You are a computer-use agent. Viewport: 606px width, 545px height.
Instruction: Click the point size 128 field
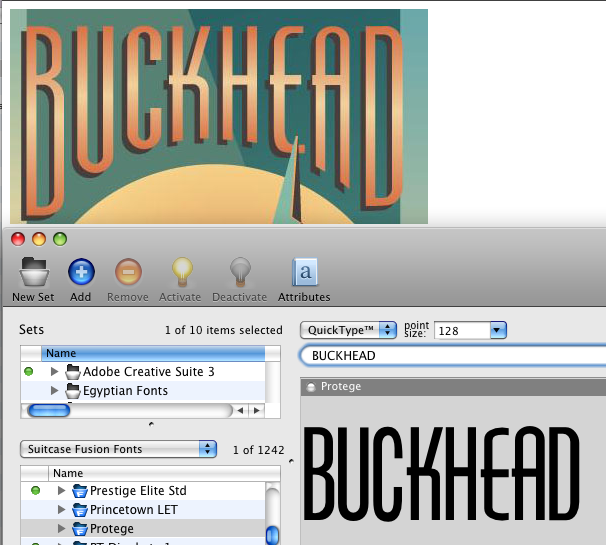[x=462, y=330]
